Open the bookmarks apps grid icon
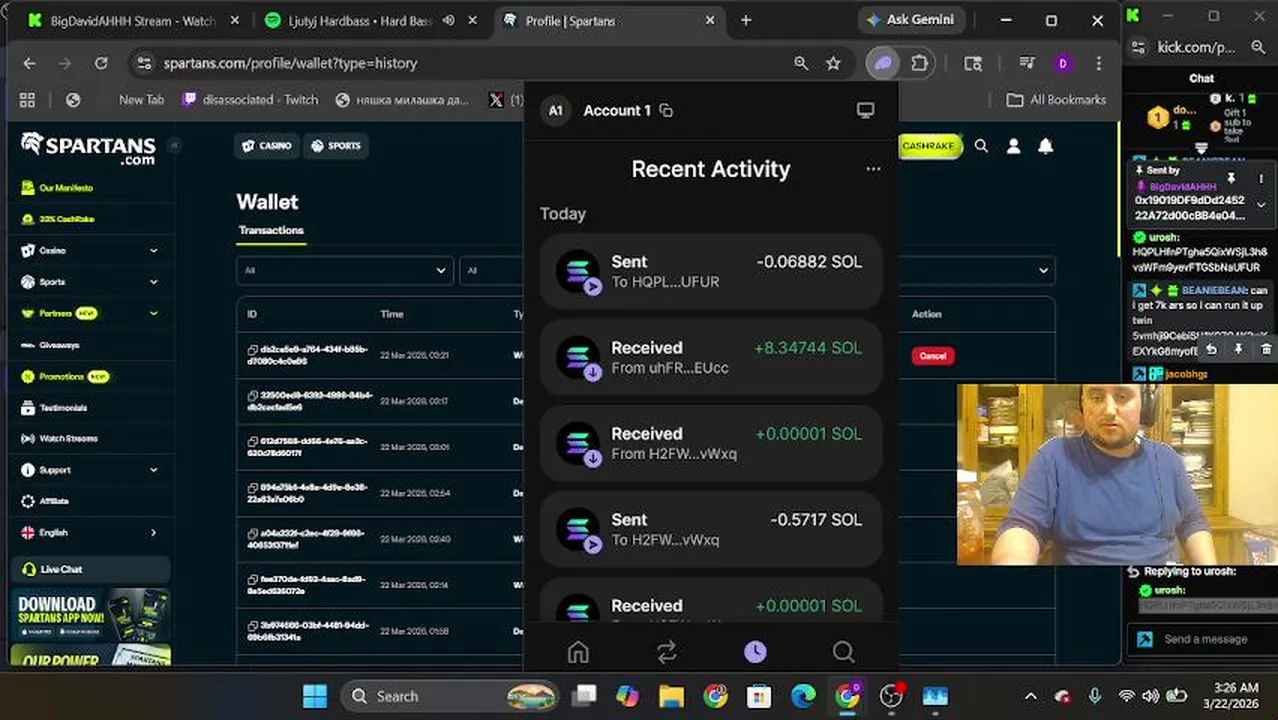This screenshot has height=720, width=1278. [27, 100]
